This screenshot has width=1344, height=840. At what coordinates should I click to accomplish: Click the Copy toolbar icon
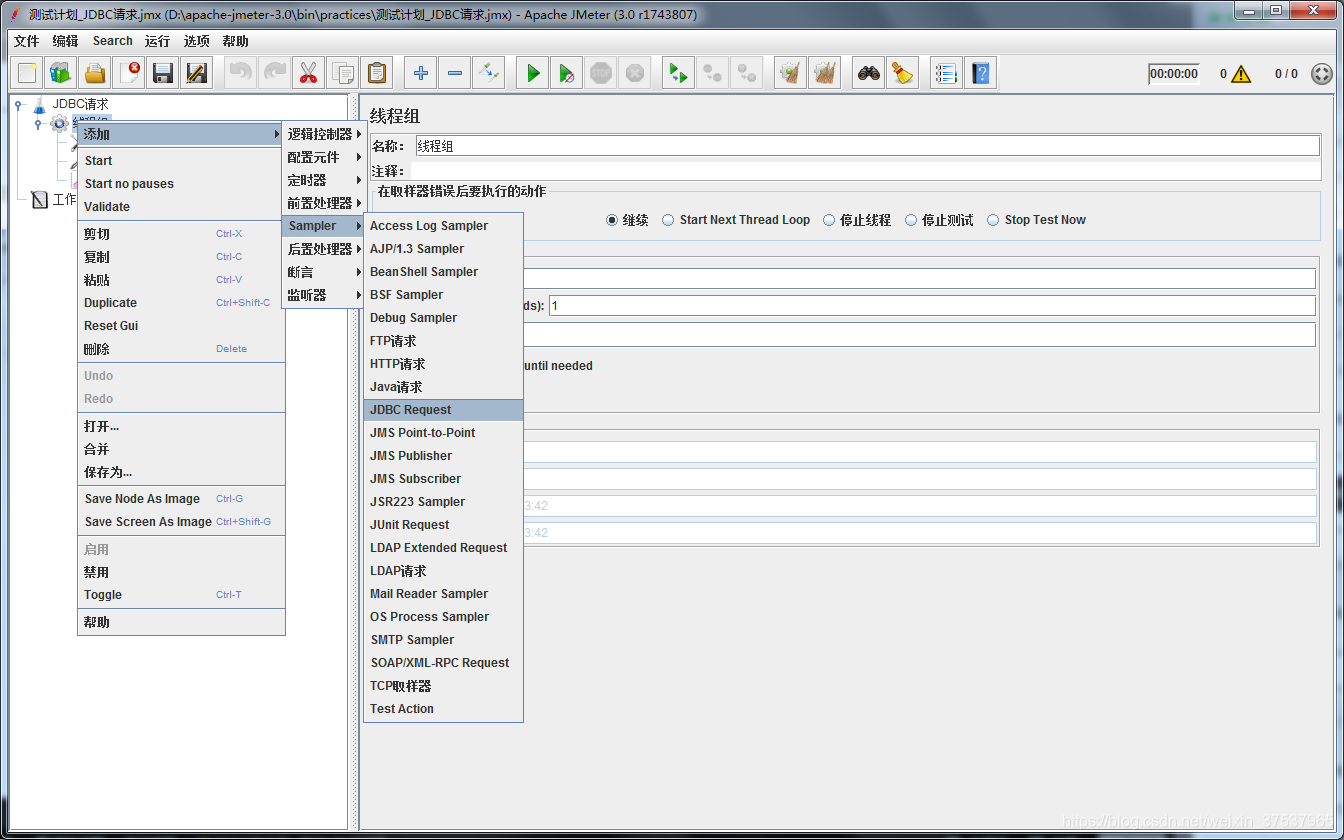[x=343, y=73]
